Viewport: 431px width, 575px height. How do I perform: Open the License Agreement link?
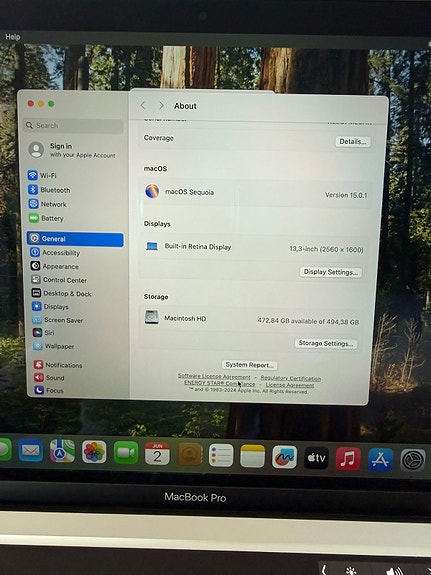click(290, 385)
